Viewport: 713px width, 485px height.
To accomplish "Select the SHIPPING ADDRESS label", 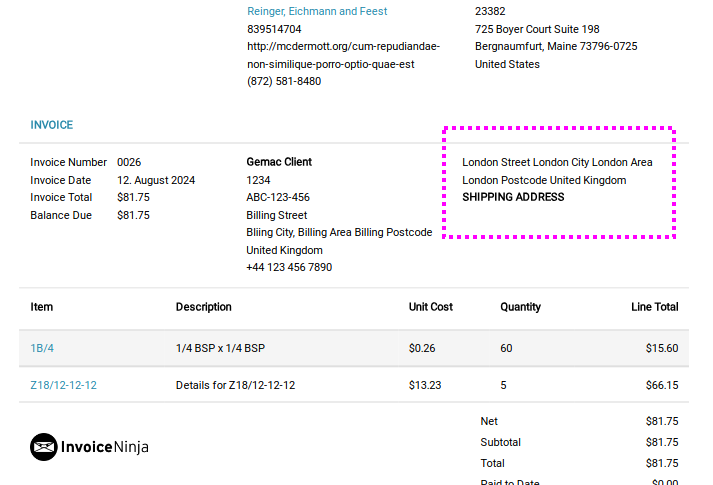I will click(x=513, y=197).
